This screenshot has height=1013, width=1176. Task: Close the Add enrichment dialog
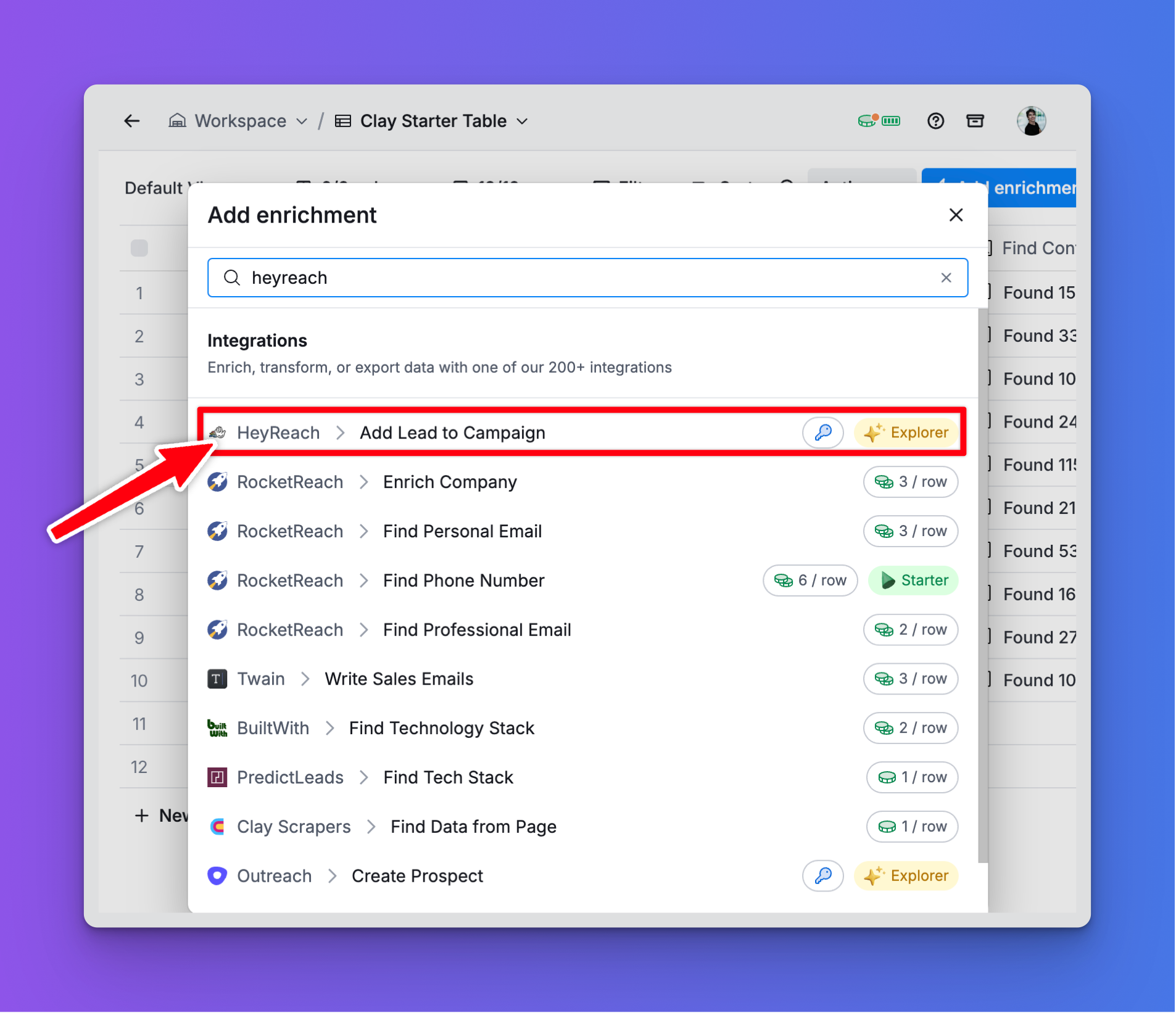point(956,215)
